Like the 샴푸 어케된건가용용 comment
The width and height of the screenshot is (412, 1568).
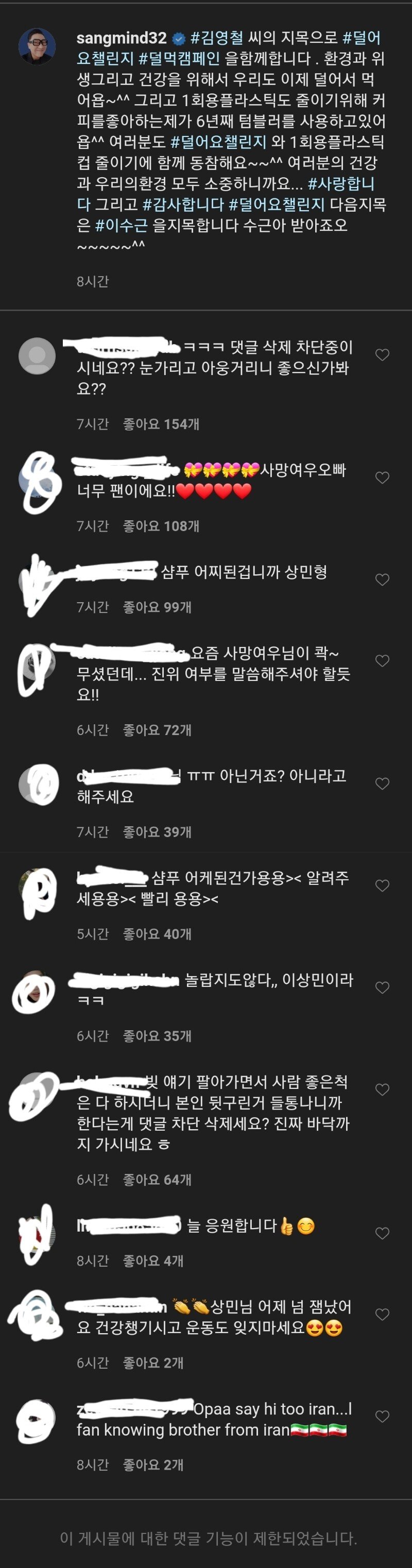click(382, 885)
